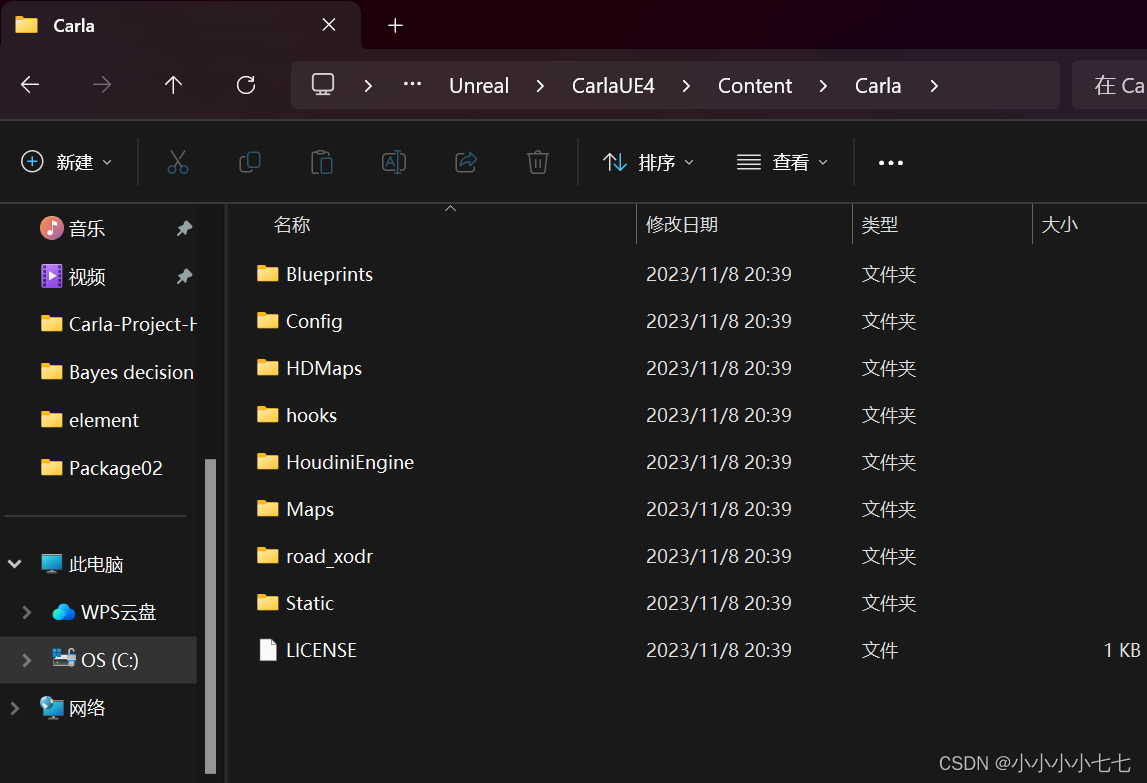The image size is (1147, 783).
Task: Close the Carla tab
Action: point(329,25)
